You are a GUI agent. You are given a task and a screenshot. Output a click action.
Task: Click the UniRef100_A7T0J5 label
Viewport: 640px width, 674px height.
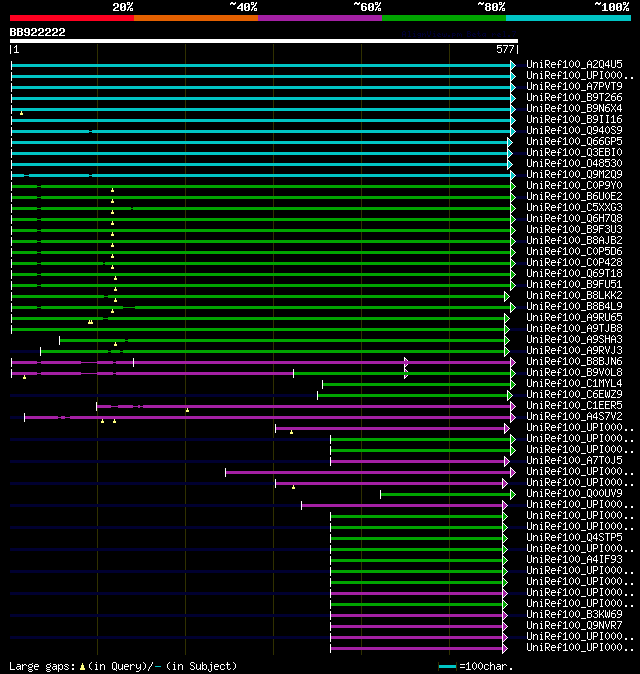click(x=574, y=461)
